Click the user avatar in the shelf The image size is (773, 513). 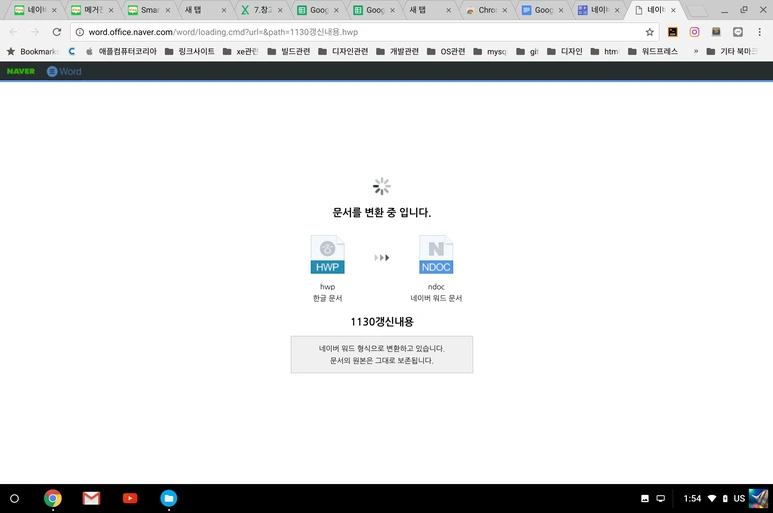pos(758,498)
